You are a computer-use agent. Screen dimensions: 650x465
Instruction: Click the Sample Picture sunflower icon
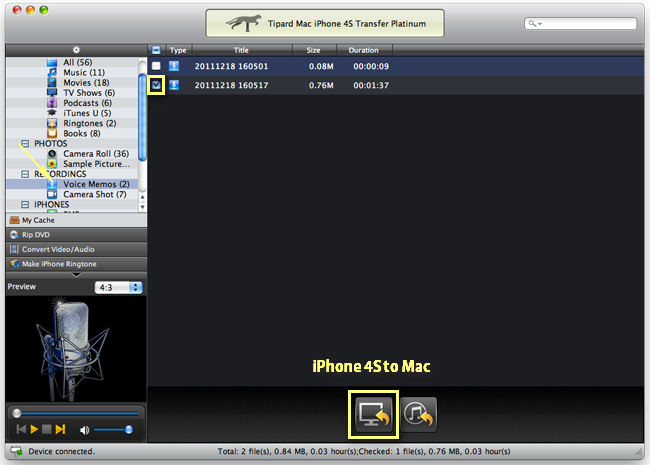[x=52, y=164]
